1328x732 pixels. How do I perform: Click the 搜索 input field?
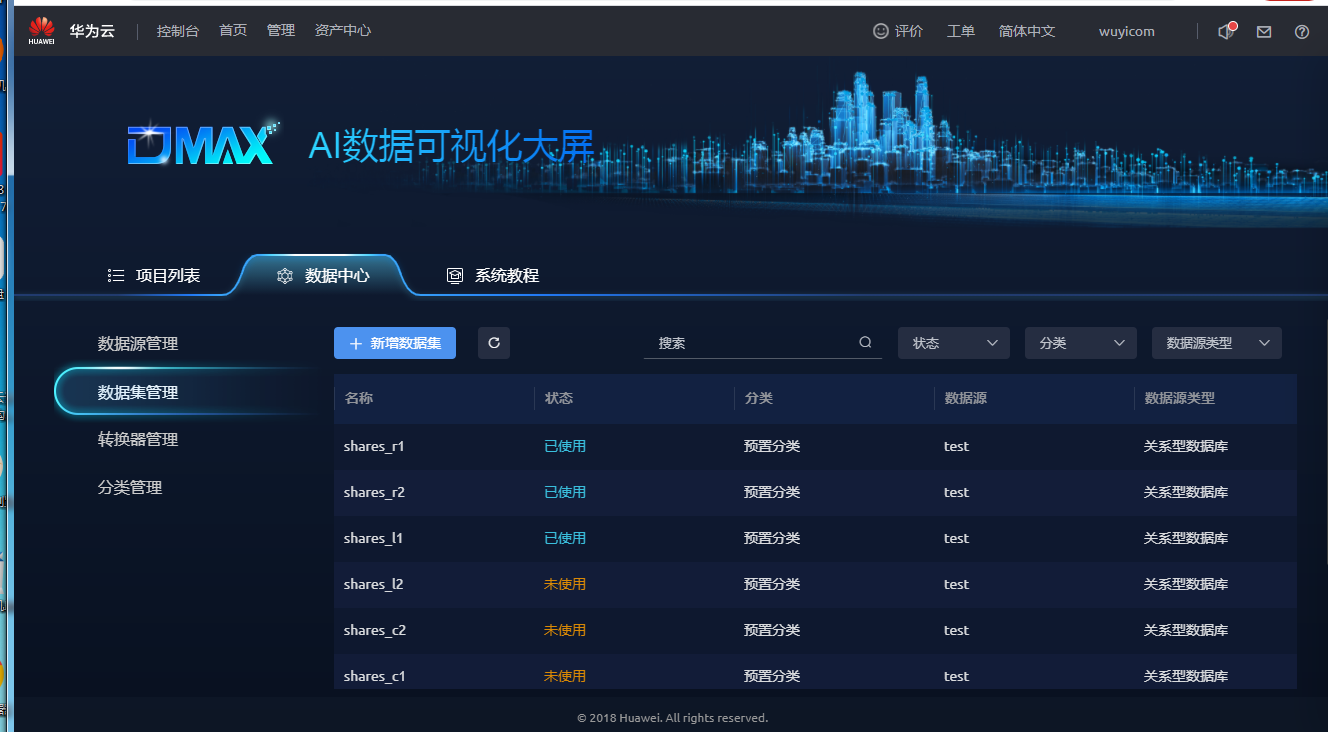click(x=763, y=343)
